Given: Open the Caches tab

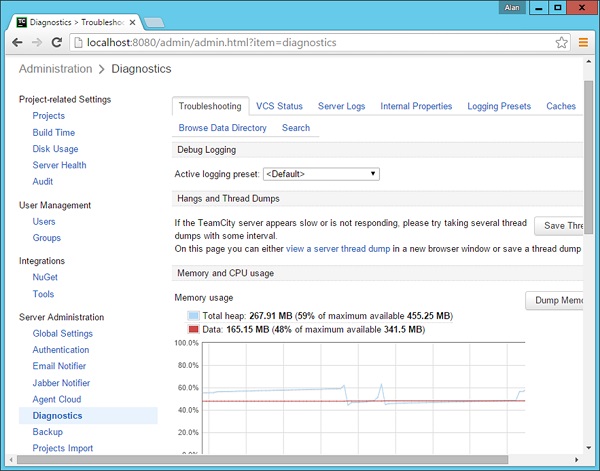Looking at the screenshot, I should 561,106.
